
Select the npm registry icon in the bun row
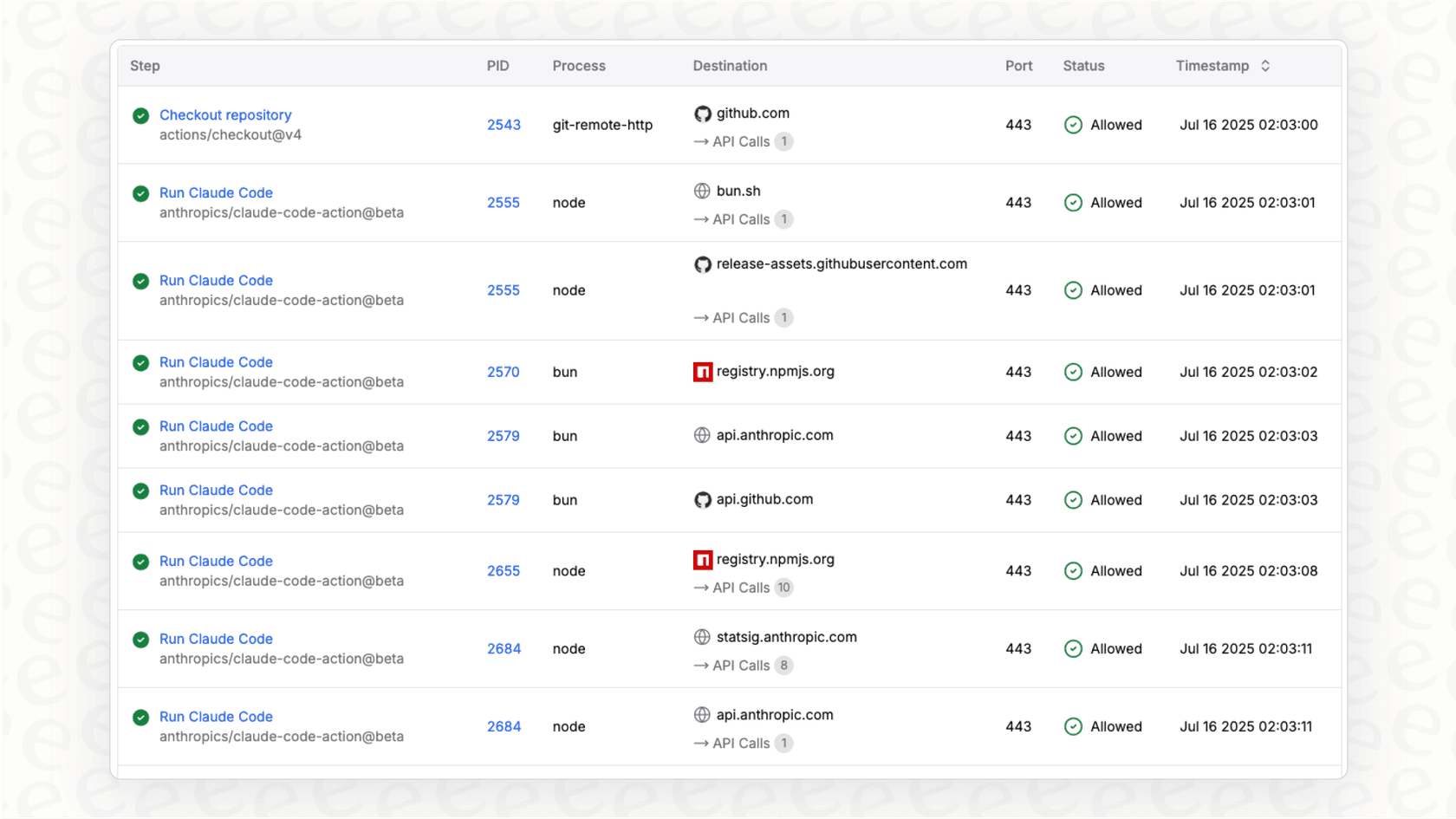coord(702,371)
